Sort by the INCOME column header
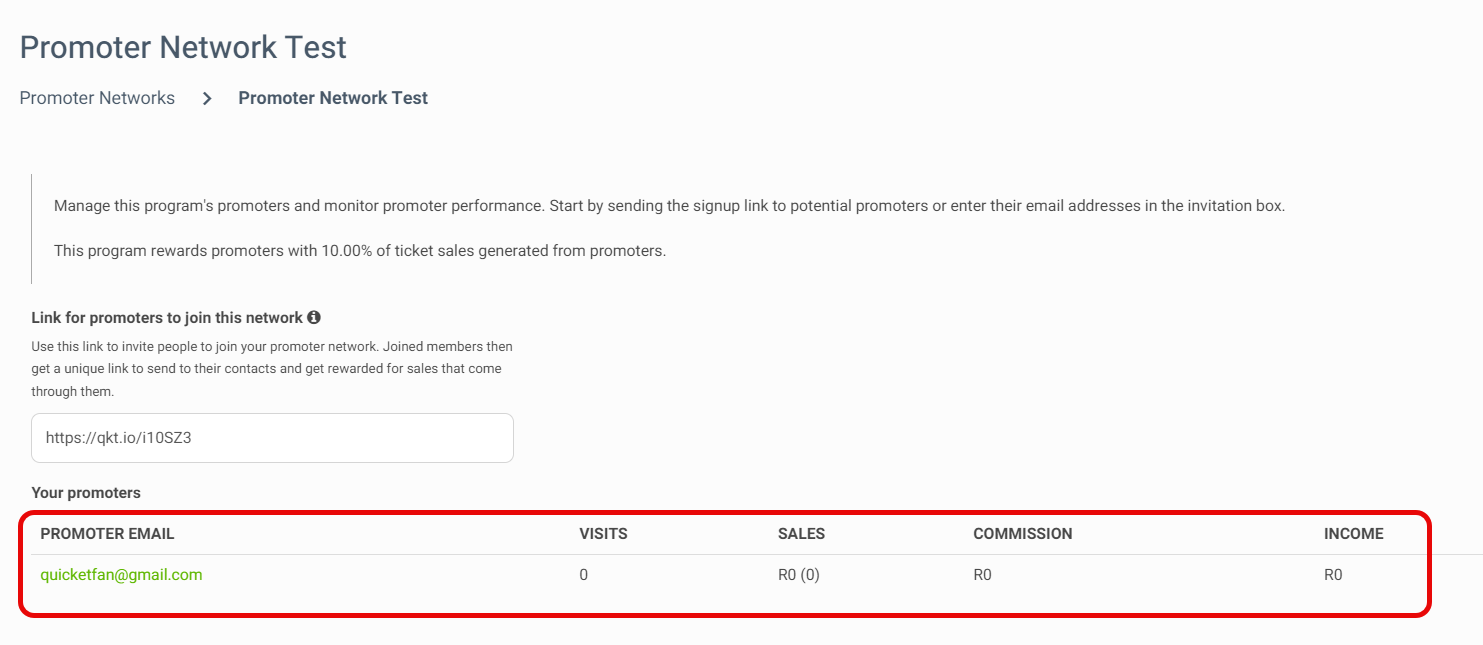Viewport: 1483px width, 645px height. point(1353,534)
